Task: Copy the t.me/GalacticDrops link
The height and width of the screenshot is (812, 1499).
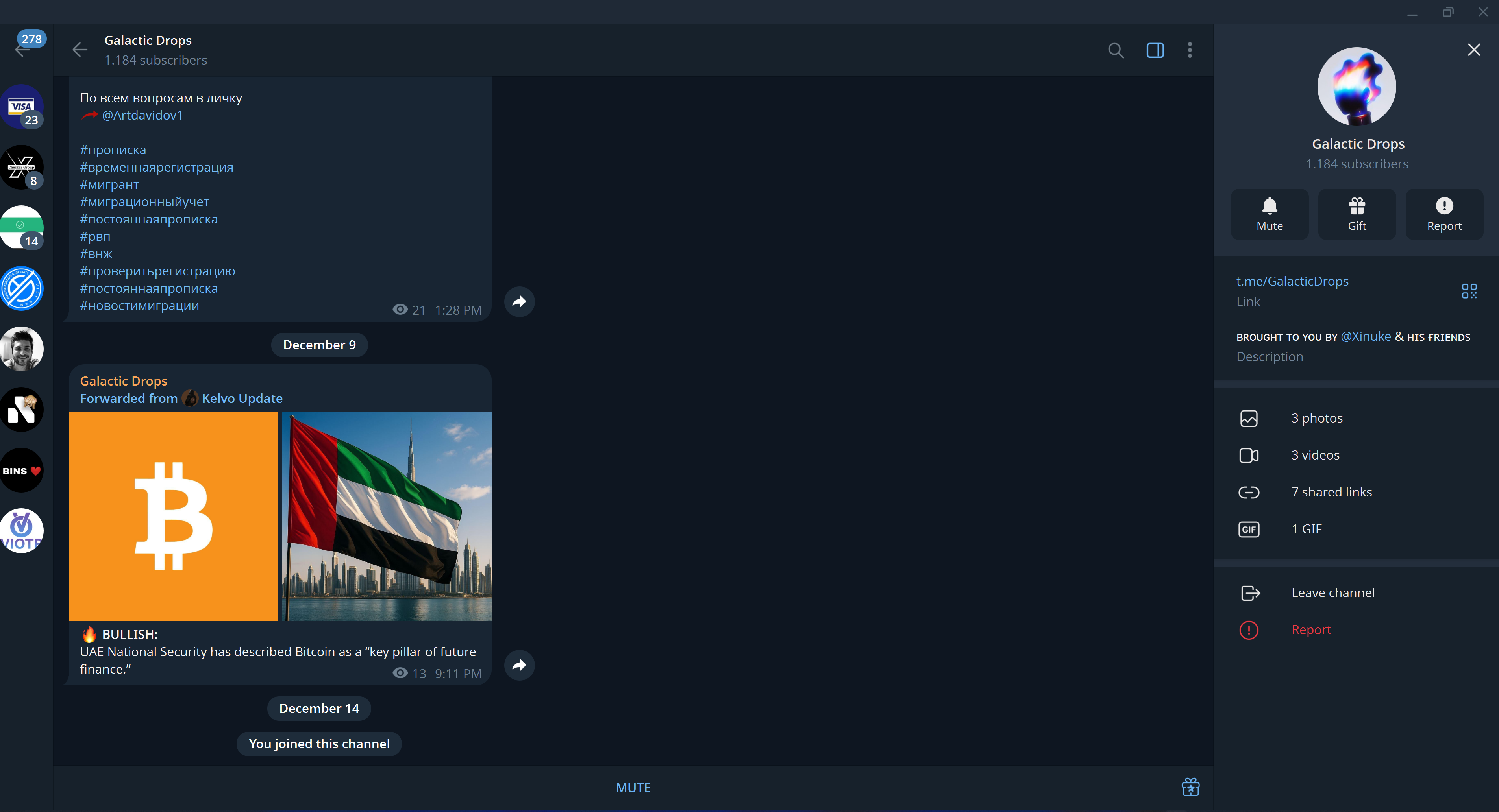Action: click(x=1292, y=281)
